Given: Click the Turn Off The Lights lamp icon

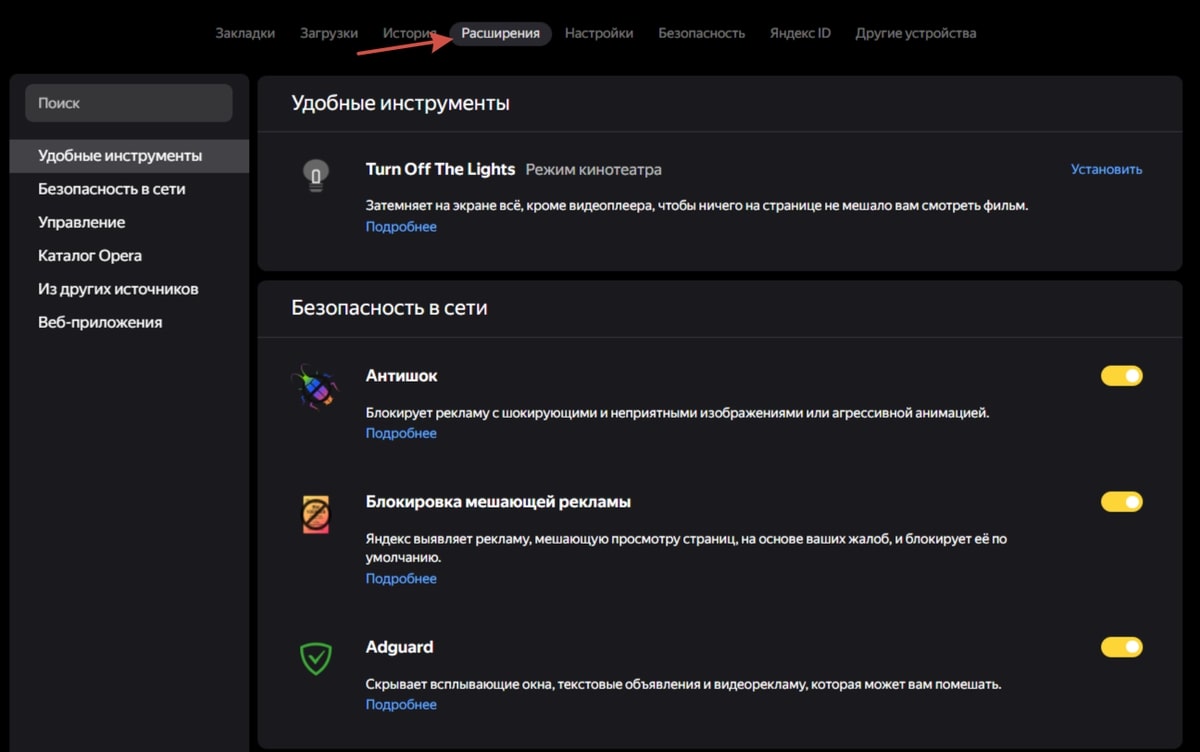Looking at the screenshot, I should 316,176.
